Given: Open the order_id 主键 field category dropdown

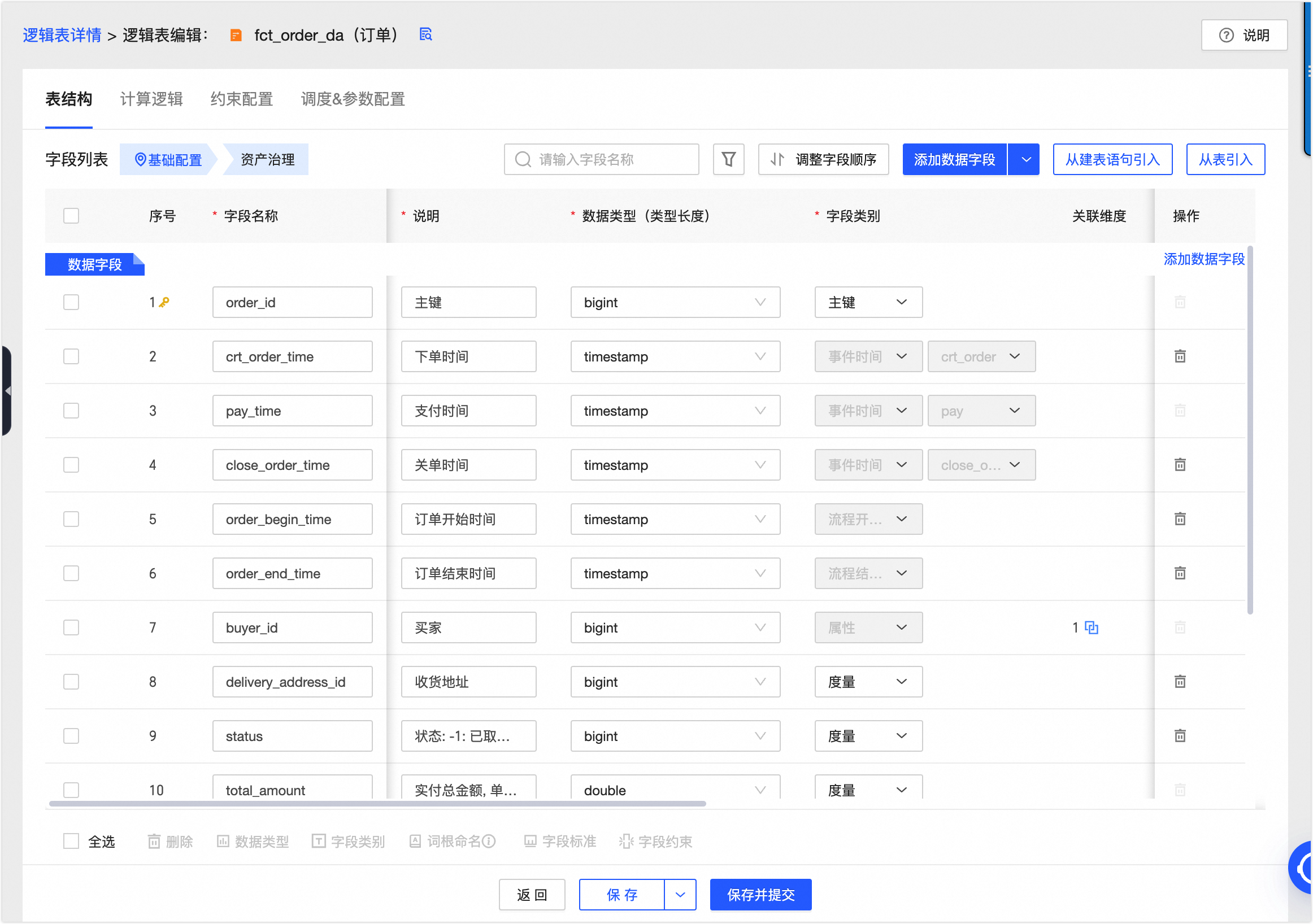Looking at the screenshot, I should 868,303.
